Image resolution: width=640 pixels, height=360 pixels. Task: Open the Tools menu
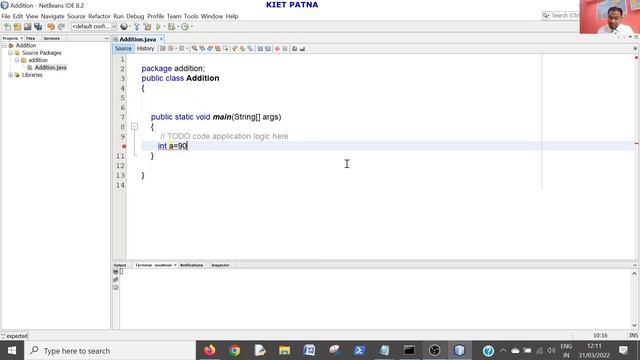pyautogui.click(x=191, y=16)
